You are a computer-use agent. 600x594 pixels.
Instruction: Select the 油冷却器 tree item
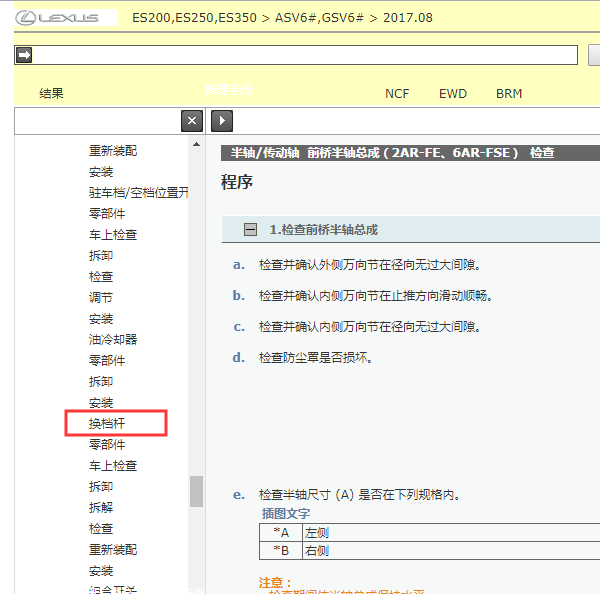coord(113,339)
